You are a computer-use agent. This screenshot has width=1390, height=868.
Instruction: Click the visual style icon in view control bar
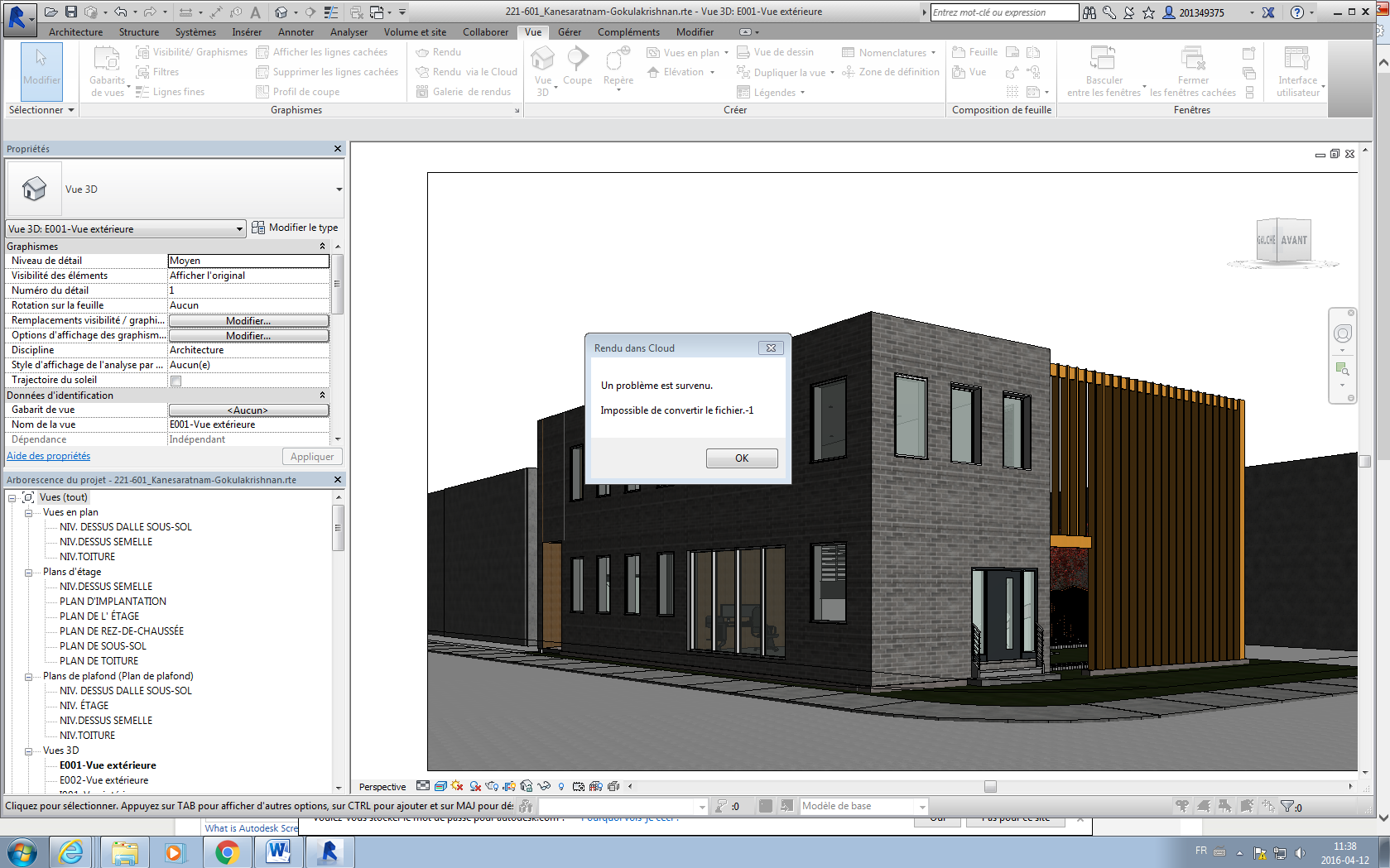[440, 787]
